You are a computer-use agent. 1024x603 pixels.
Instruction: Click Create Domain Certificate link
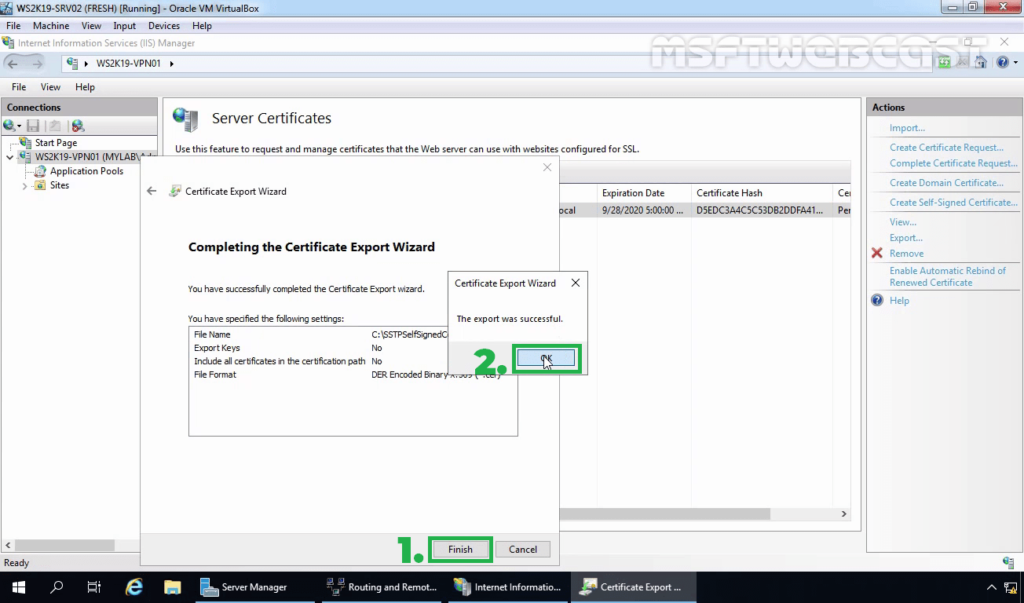pyautogui.click(x=946, y=183)
